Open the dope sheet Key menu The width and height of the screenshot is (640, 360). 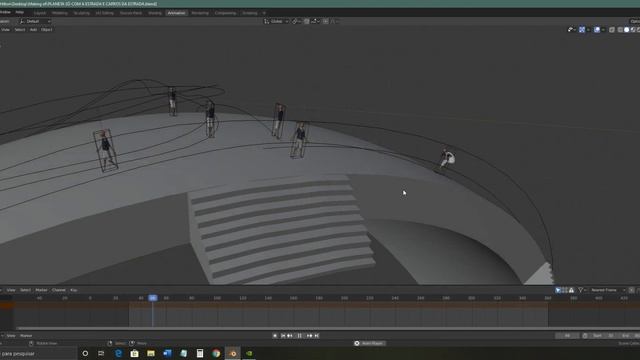pos(74,290)
